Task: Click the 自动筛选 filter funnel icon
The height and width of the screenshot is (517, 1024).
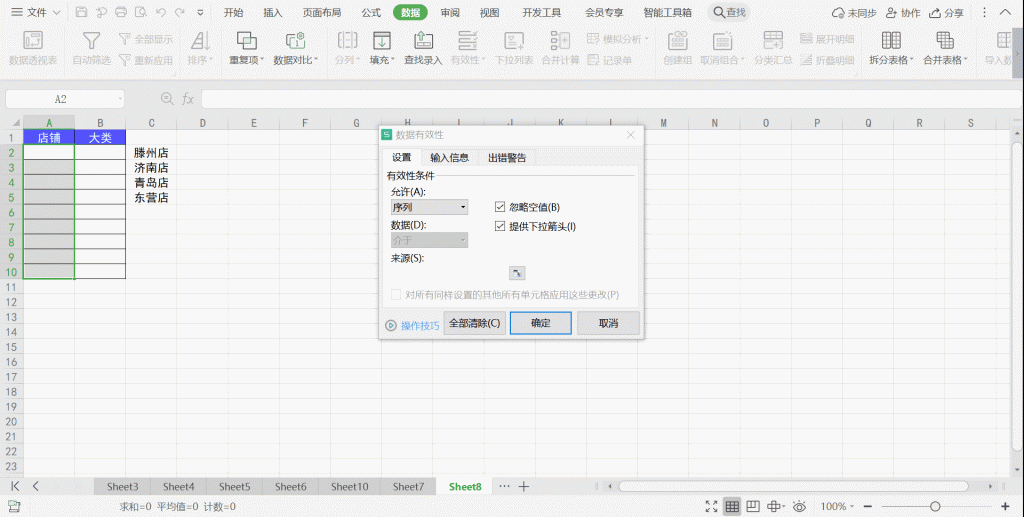Action: [91, 41]
